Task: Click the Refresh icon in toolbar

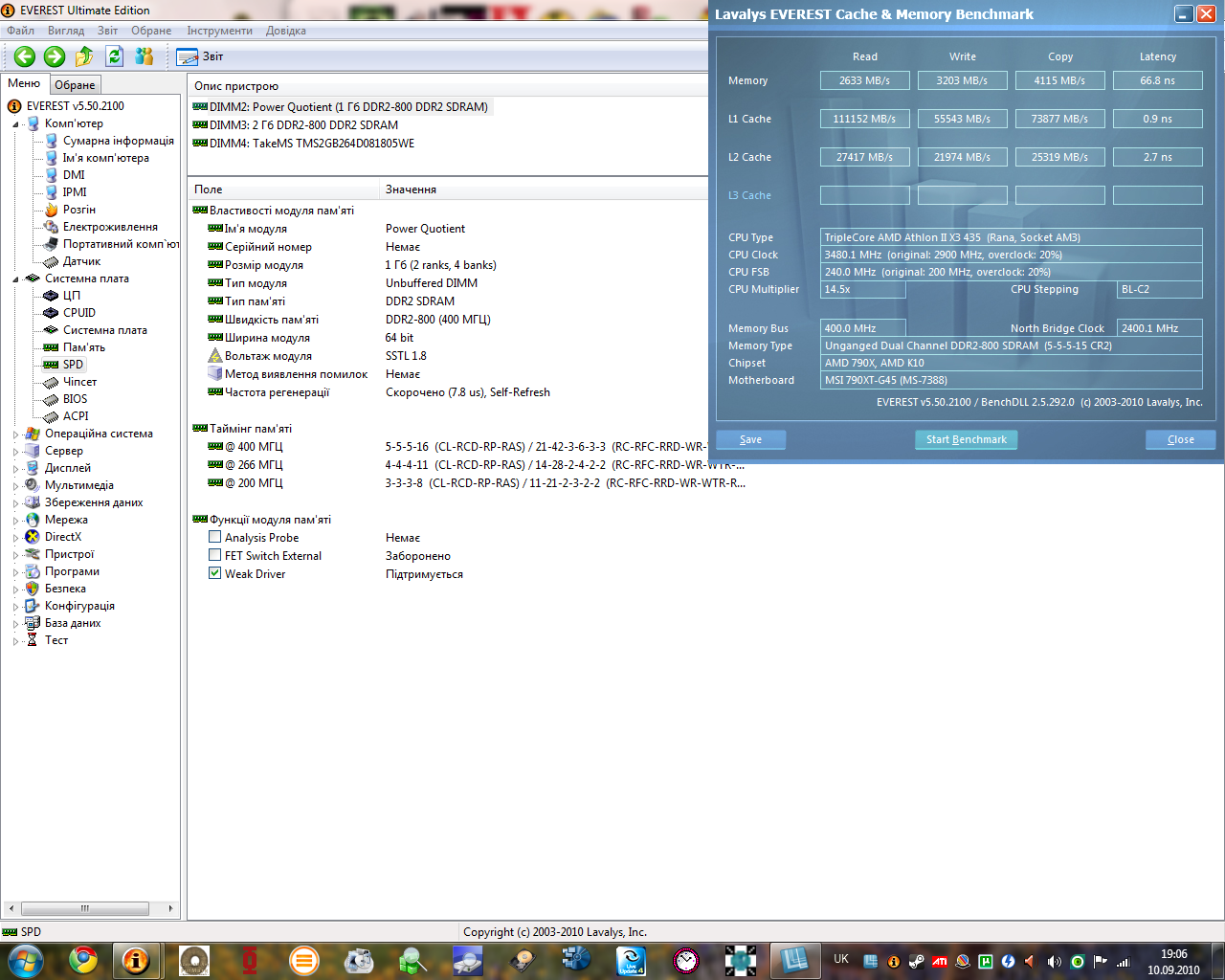Action: (115, 56)
